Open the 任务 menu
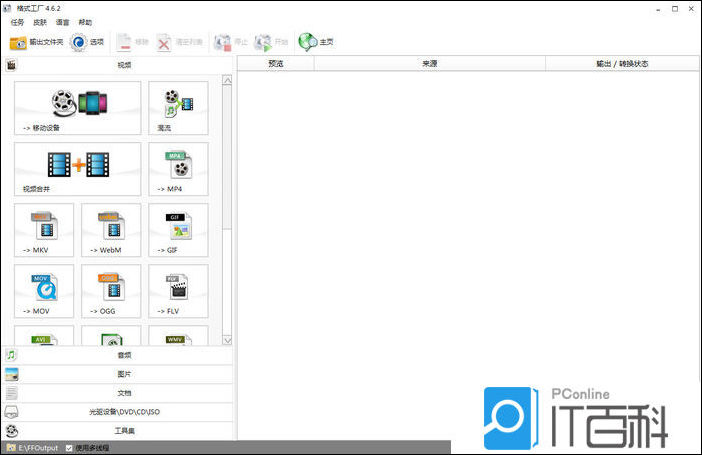The height and width of the screenshot is (455, 702). pyautogui.click(x=17, y=22)
